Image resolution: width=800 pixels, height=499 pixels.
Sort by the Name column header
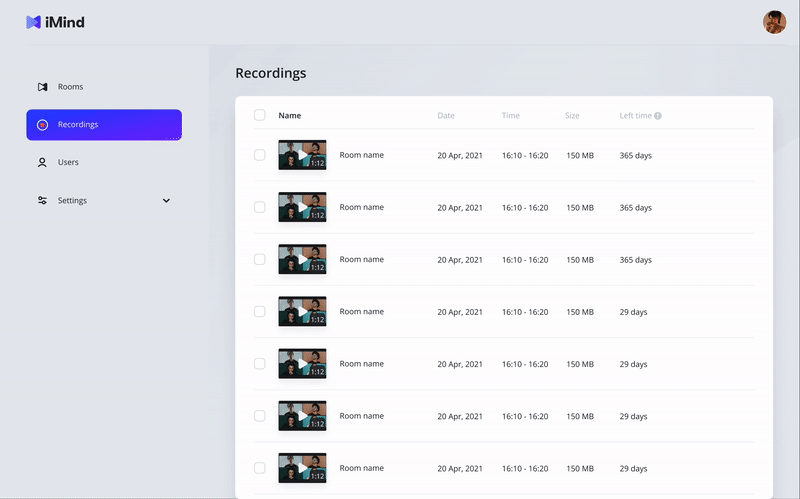[289, 116]
